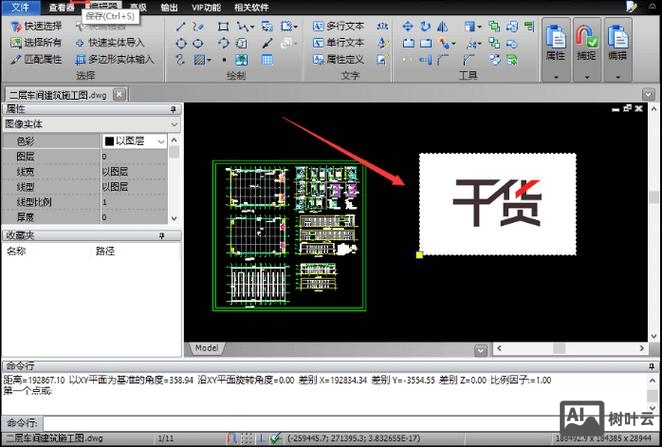Viewport: 662px width, 447px height.
Task: Expand the 编辑 edit button dropdown
Action: coord(618,77)
